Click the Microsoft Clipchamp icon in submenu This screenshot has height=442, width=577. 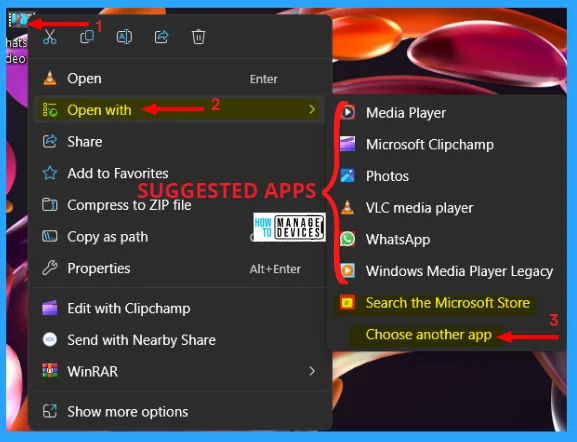(x=348, y=144)
